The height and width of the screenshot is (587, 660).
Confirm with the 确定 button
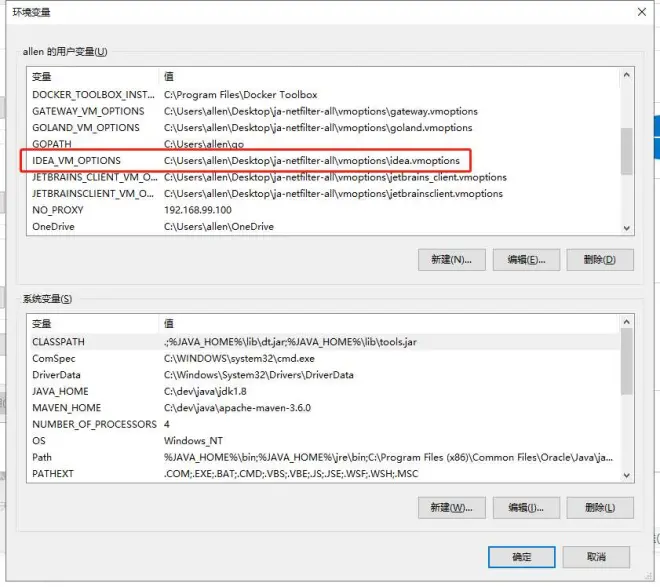(522, 557)
